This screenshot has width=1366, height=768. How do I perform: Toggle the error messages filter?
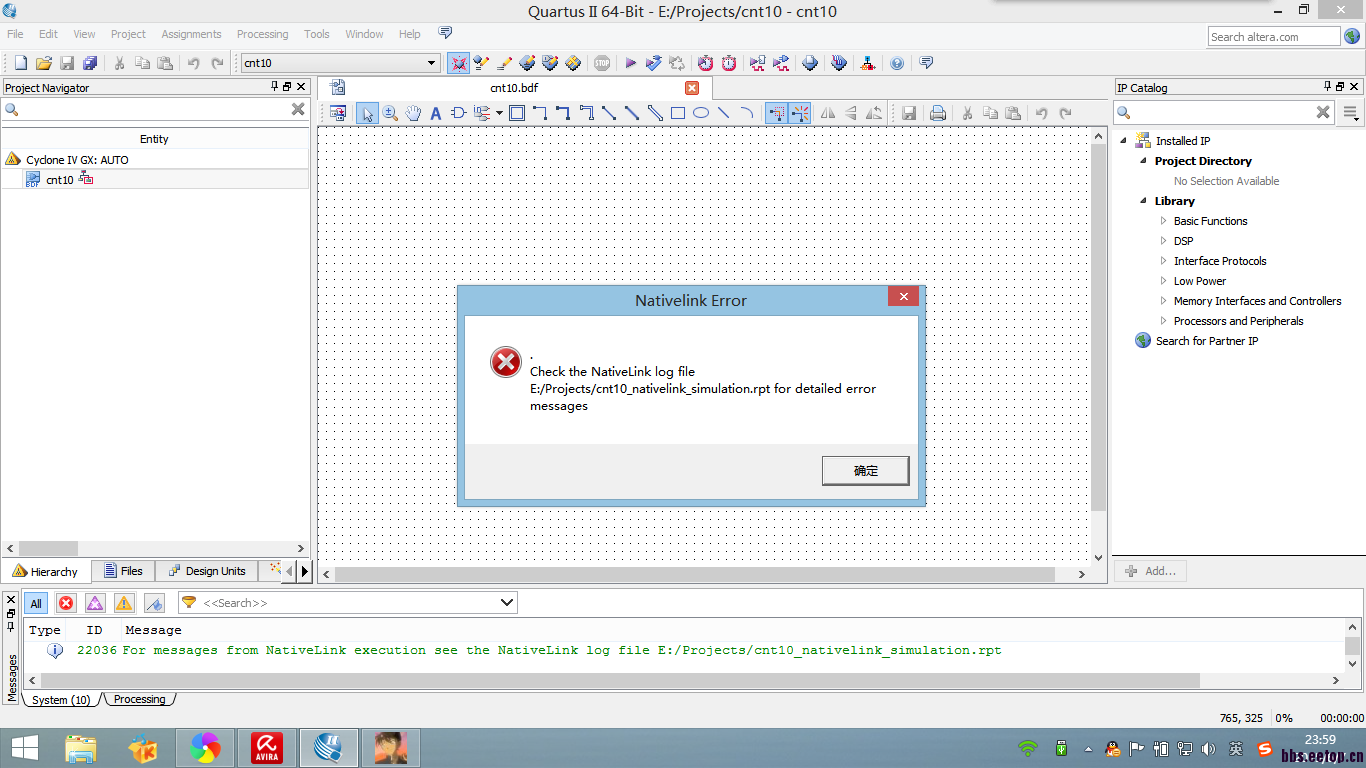tap(66, 603)
